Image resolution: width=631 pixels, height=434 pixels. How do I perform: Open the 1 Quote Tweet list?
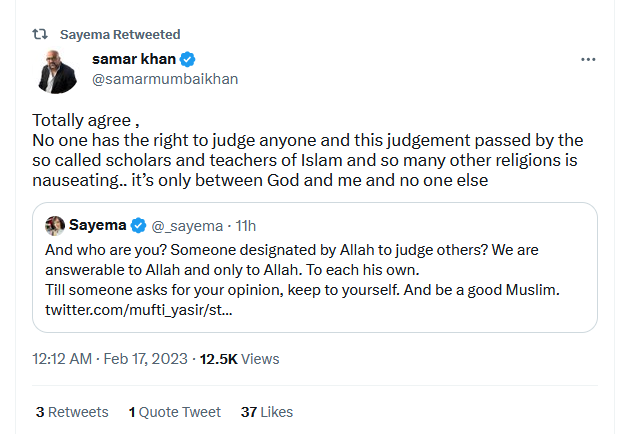174,411
